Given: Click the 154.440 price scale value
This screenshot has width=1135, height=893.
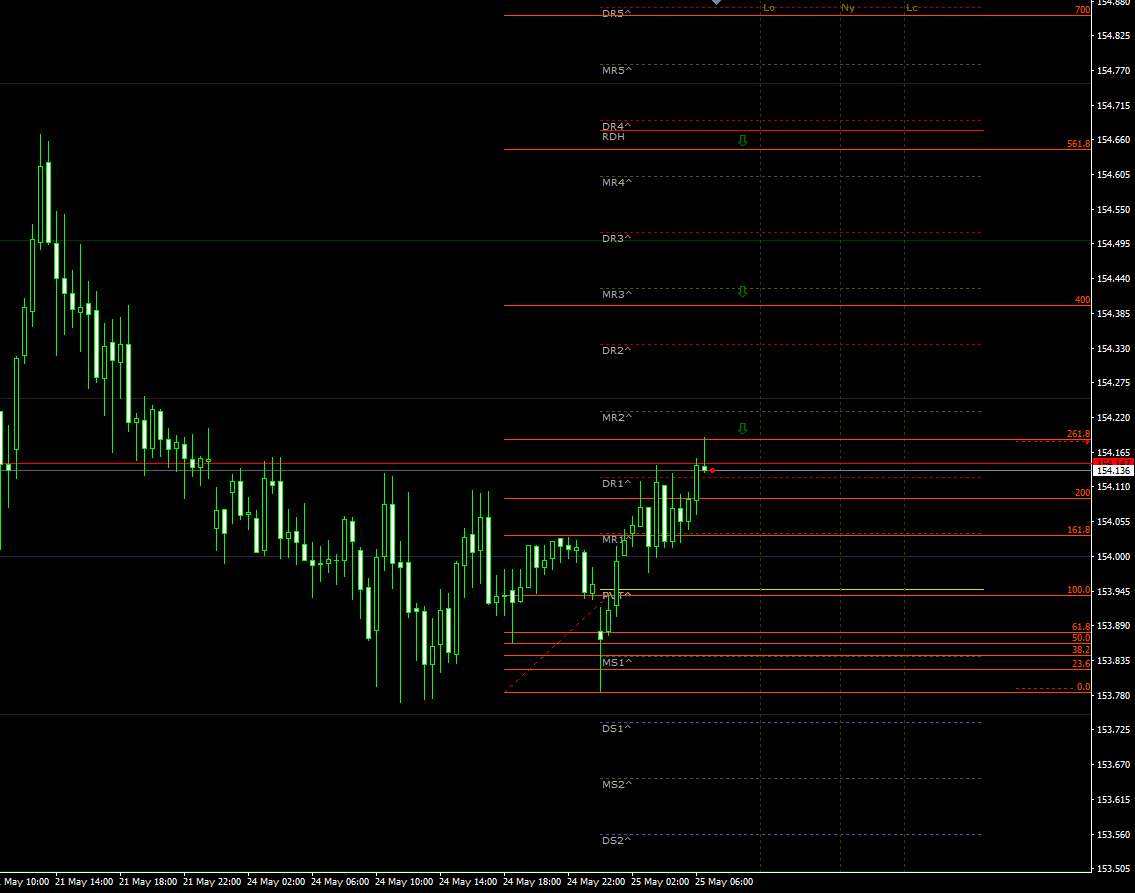Looking at the screenshot, I should tap(1113, 279).
